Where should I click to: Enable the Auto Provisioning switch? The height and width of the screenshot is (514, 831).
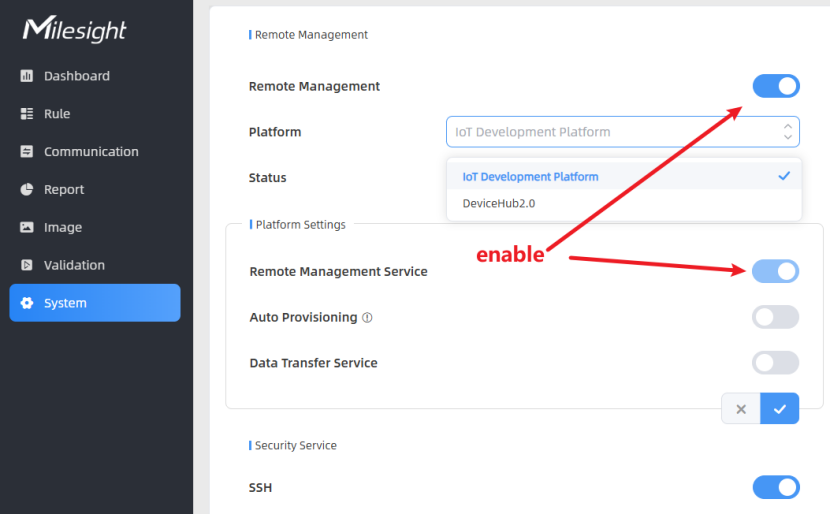(775, 317)
